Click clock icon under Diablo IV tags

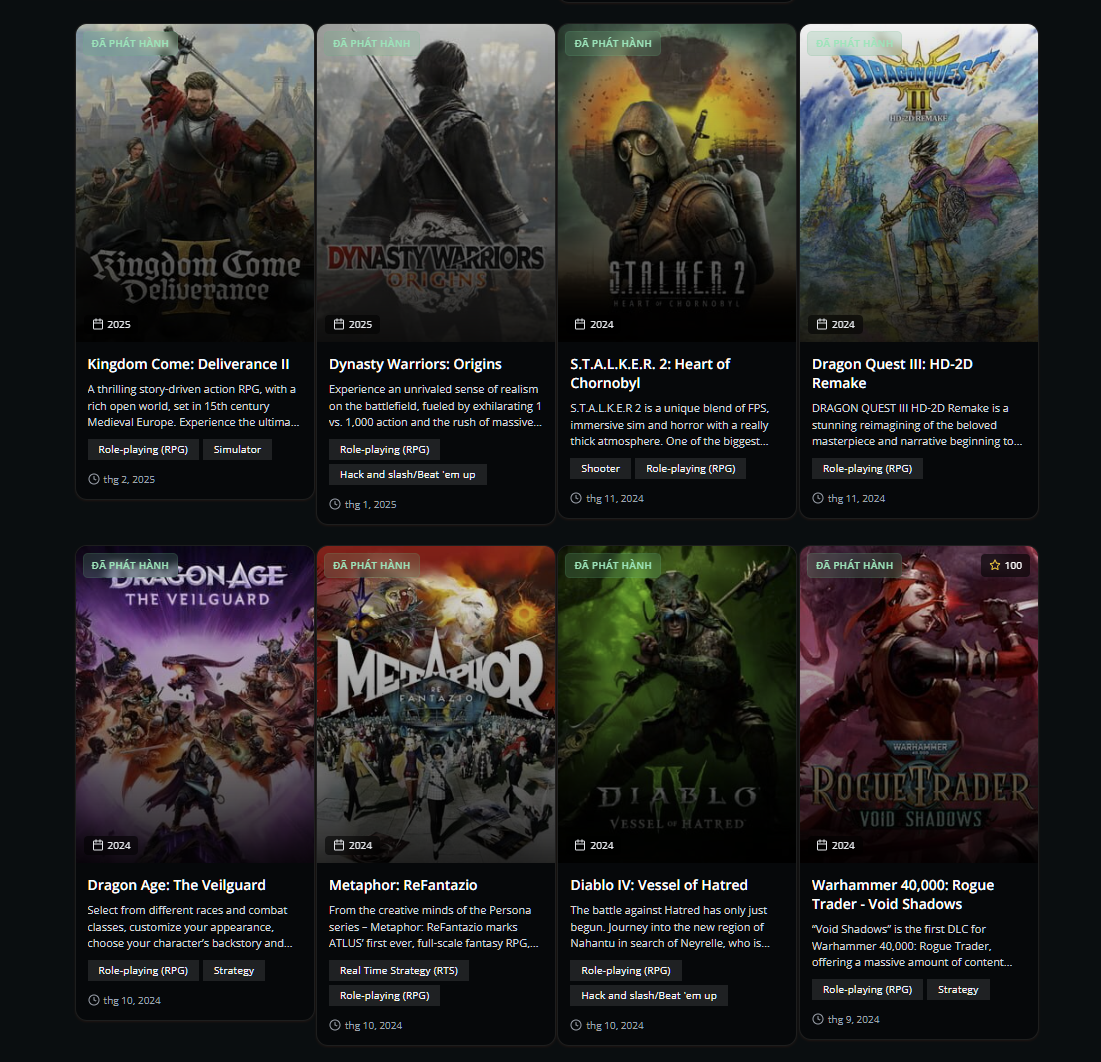pos(576,1025)
